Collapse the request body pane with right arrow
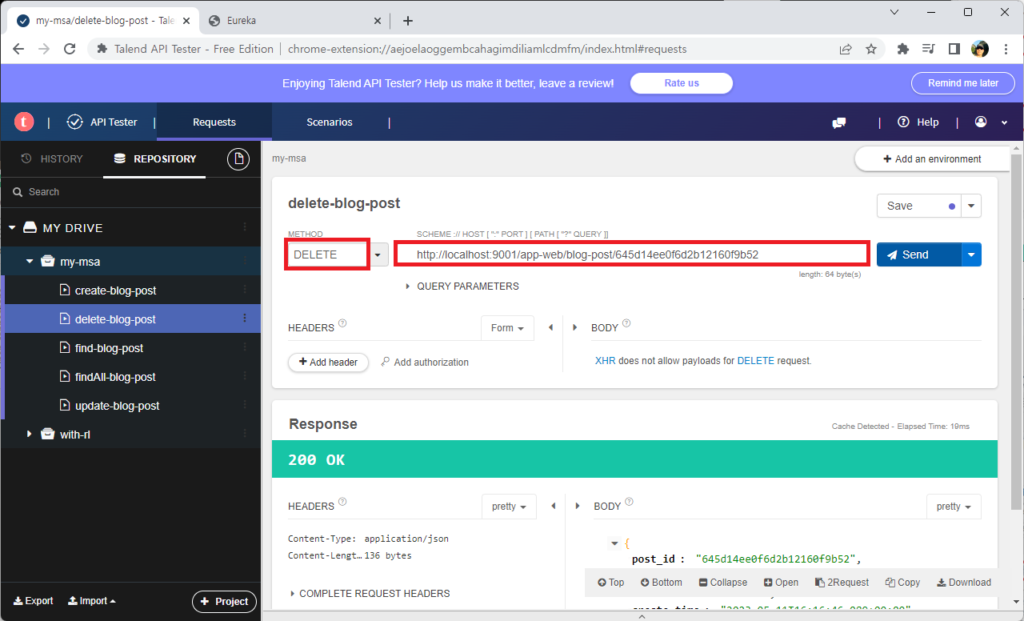 pyautogui.click(x=575, y=328)
